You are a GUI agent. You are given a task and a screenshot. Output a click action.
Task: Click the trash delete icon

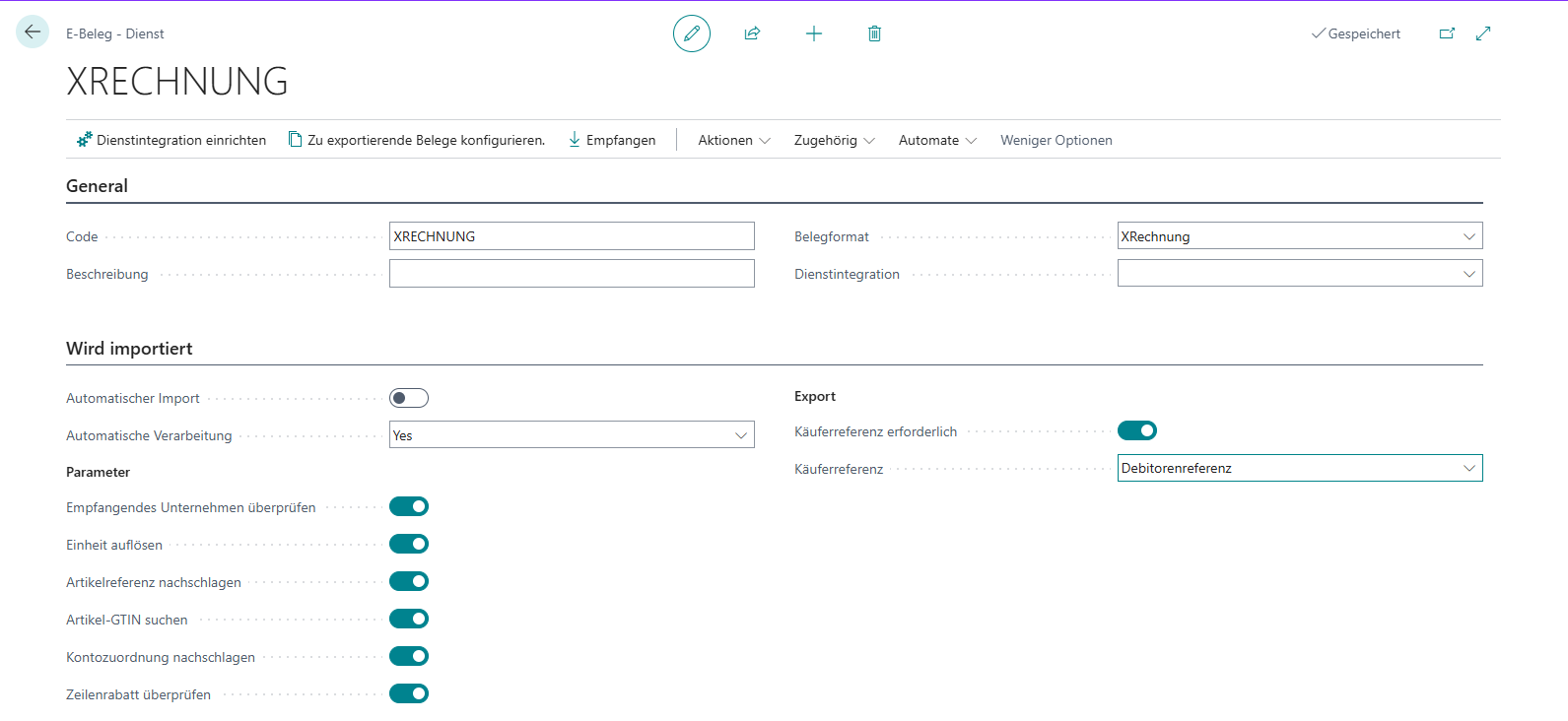[874, 33]
